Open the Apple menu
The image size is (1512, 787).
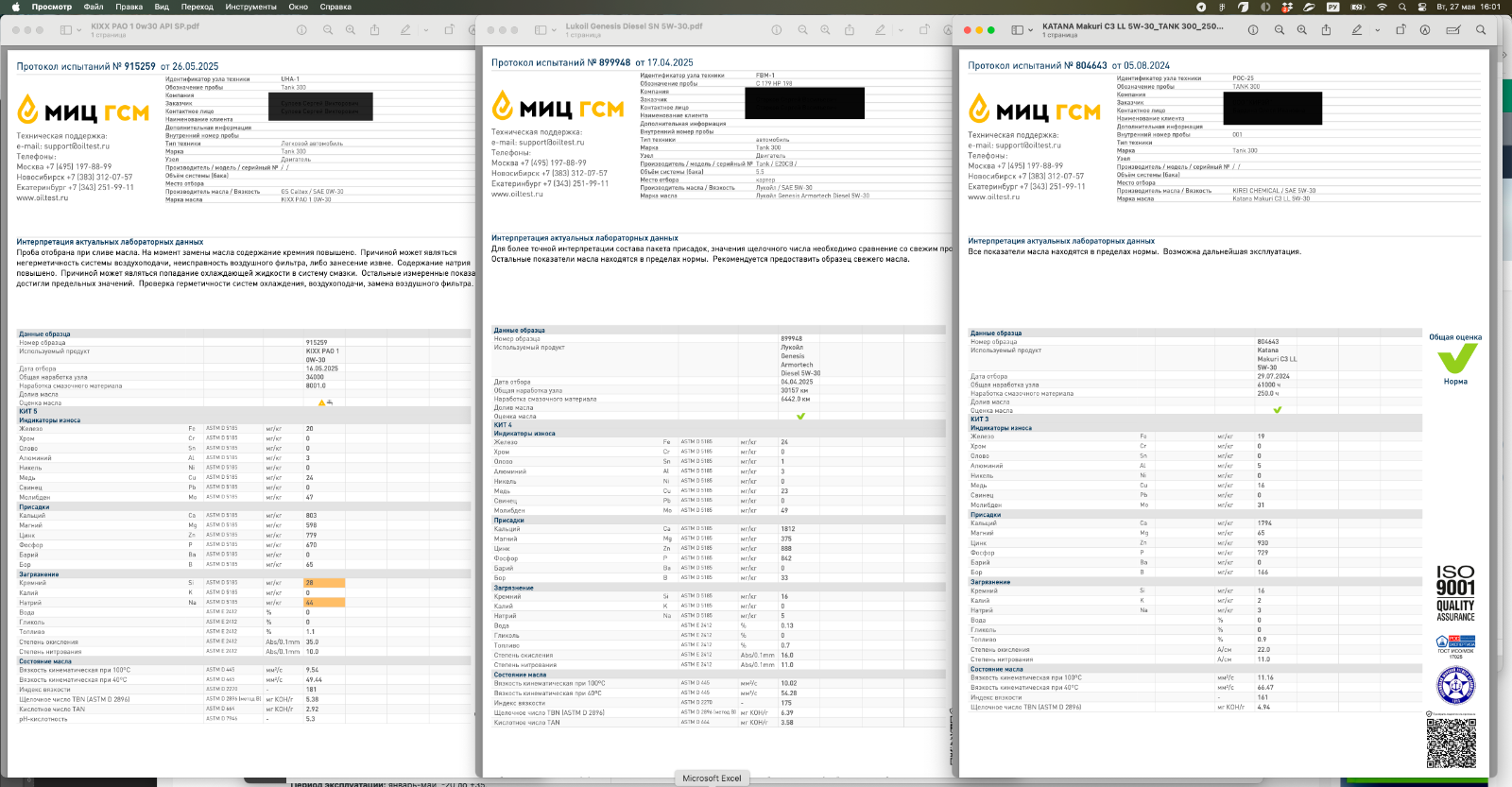pyautogui.click(x=14, y=7)
